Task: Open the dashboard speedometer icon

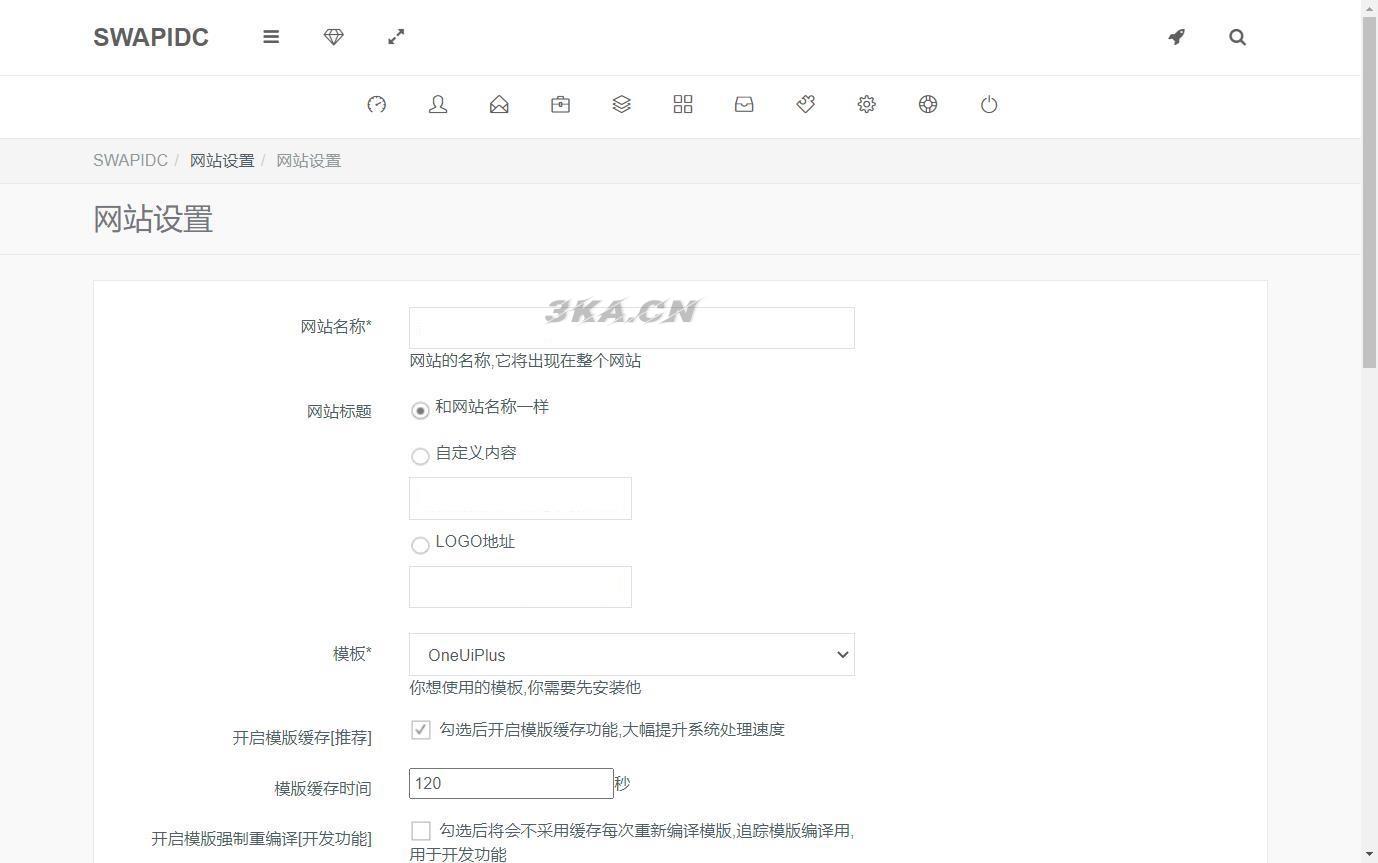Action: (x=377, y=104)
